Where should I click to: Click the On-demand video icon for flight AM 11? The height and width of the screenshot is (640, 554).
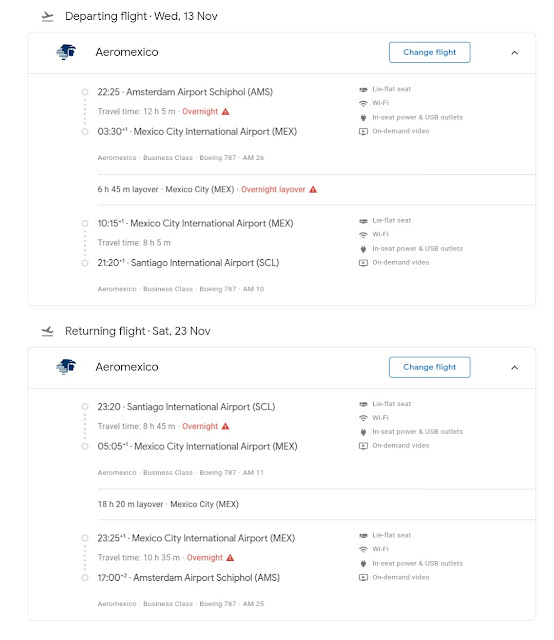363,446
